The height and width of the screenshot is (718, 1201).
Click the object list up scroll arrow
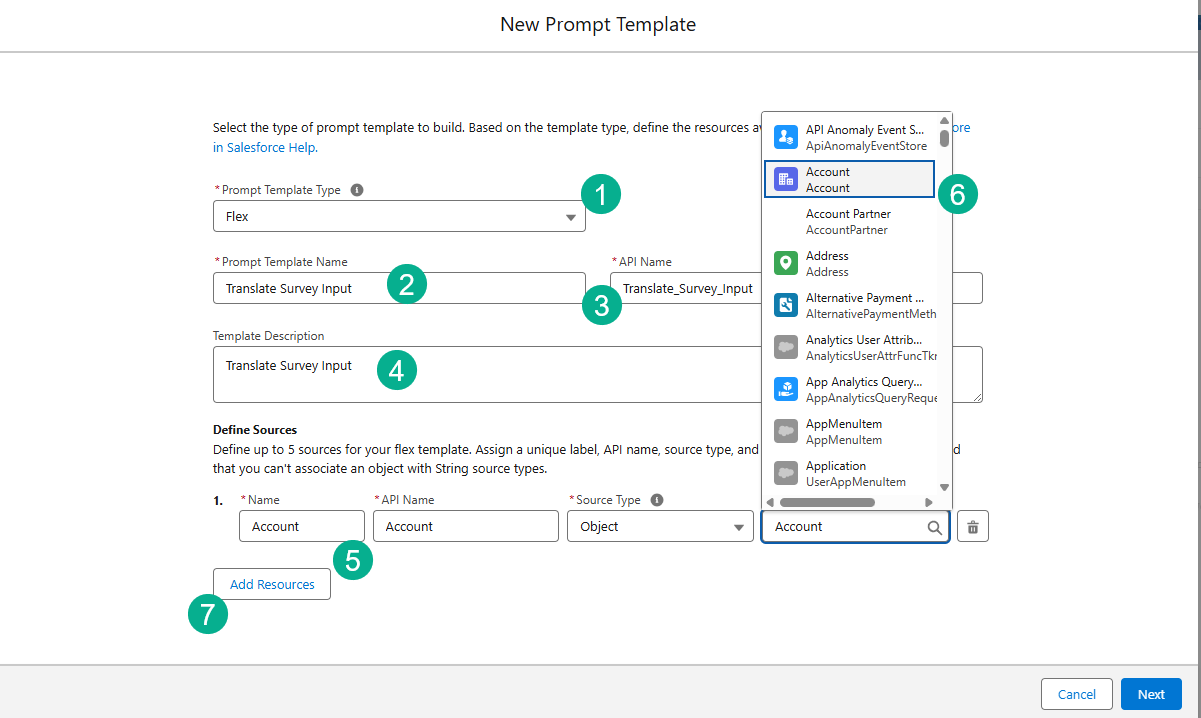tap(944, 121)
